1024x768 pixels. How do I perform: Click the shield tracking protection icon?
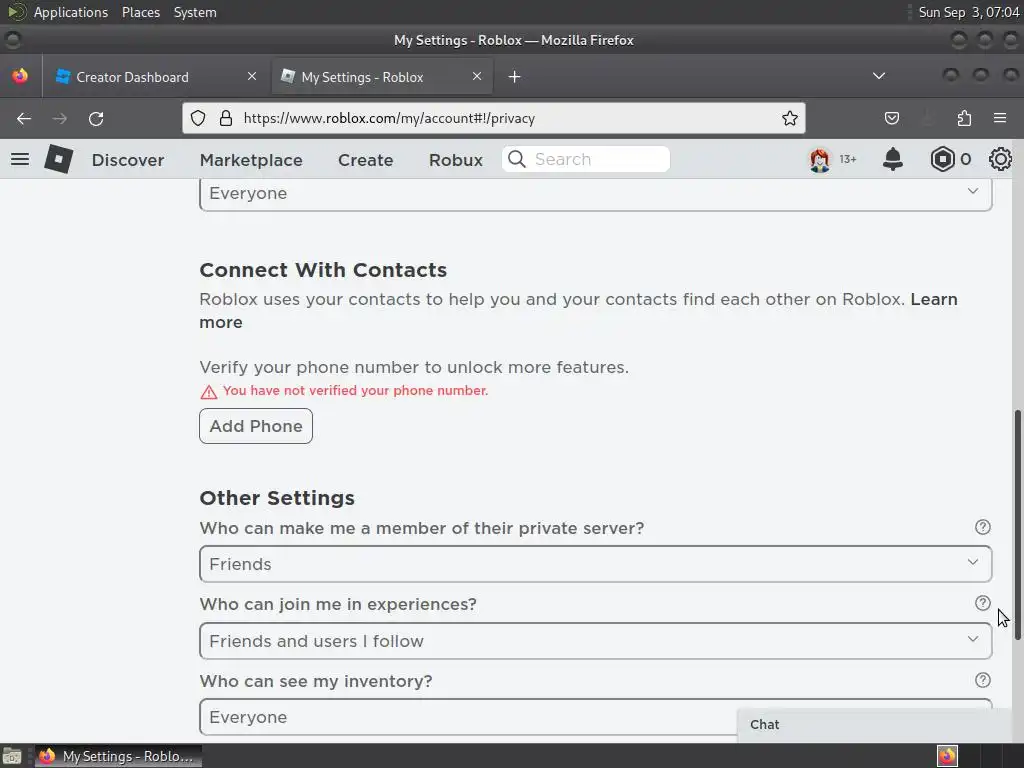point(198,118)
